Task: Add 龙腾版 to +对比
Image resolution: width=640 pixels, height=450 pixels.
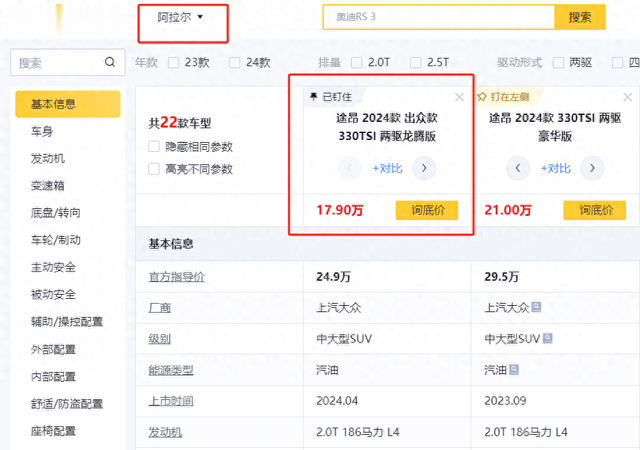Action: click(x=387, y=168)
